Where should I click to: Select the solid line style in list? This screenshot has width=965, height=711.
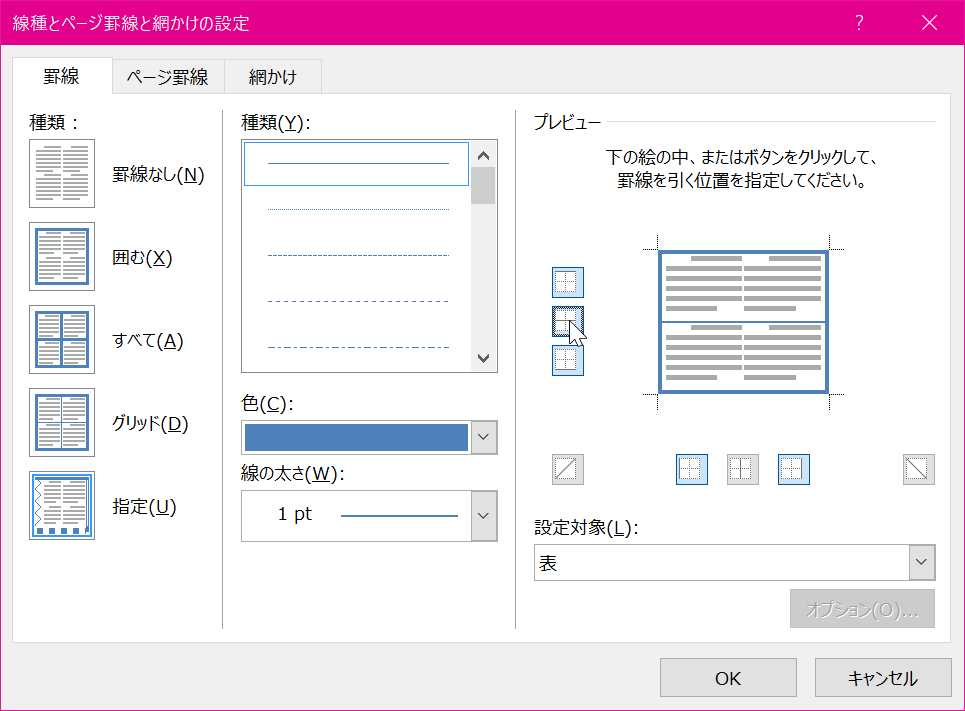pyautogui.click(x=356, y=164)
